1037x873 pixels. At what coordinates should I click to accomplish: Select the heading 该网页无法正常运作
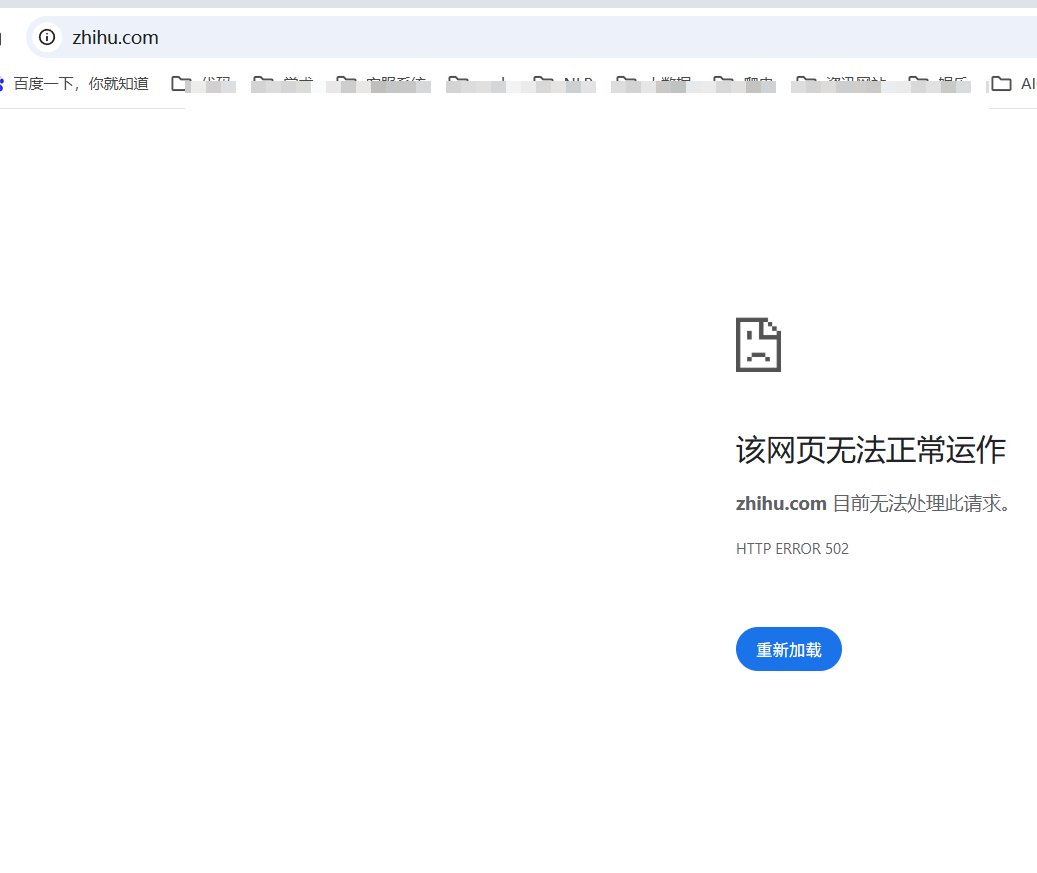pos(870,450)
